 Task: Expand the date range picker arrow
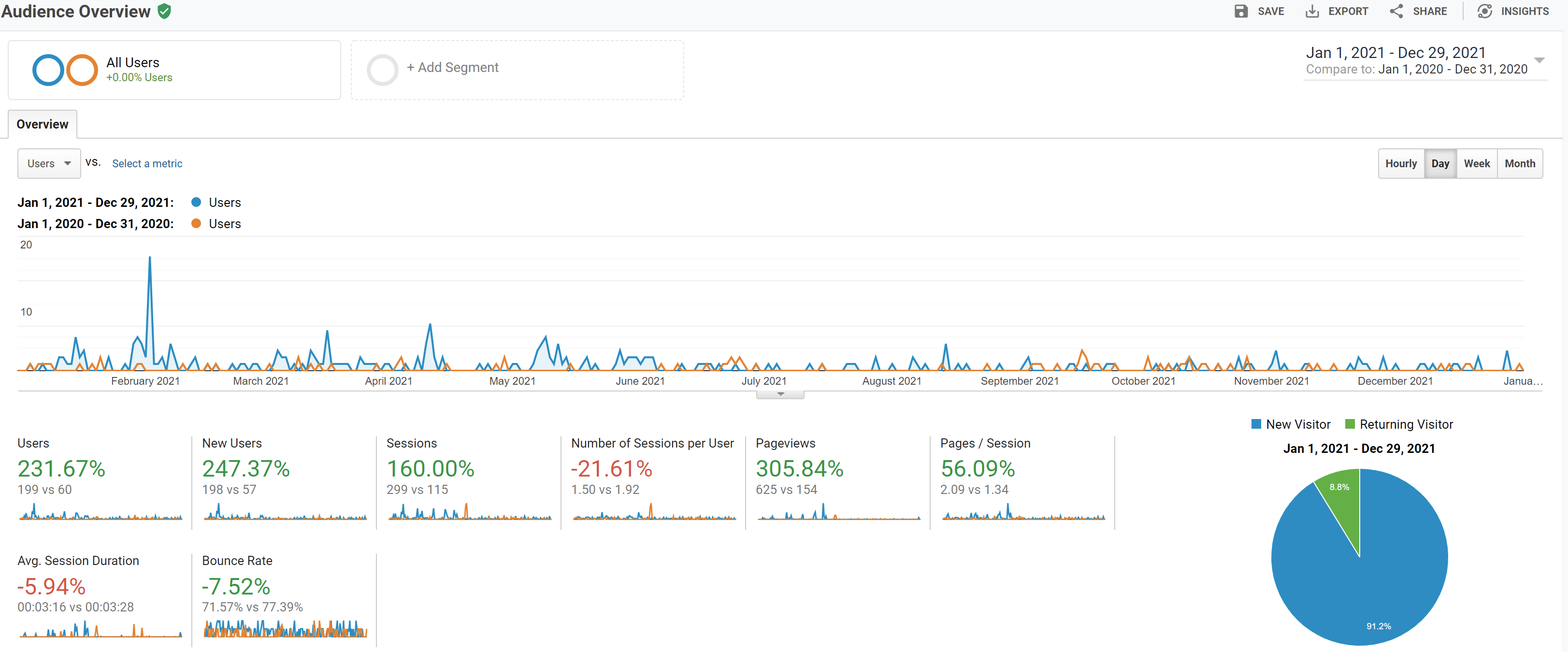(x=1539, y=60)
